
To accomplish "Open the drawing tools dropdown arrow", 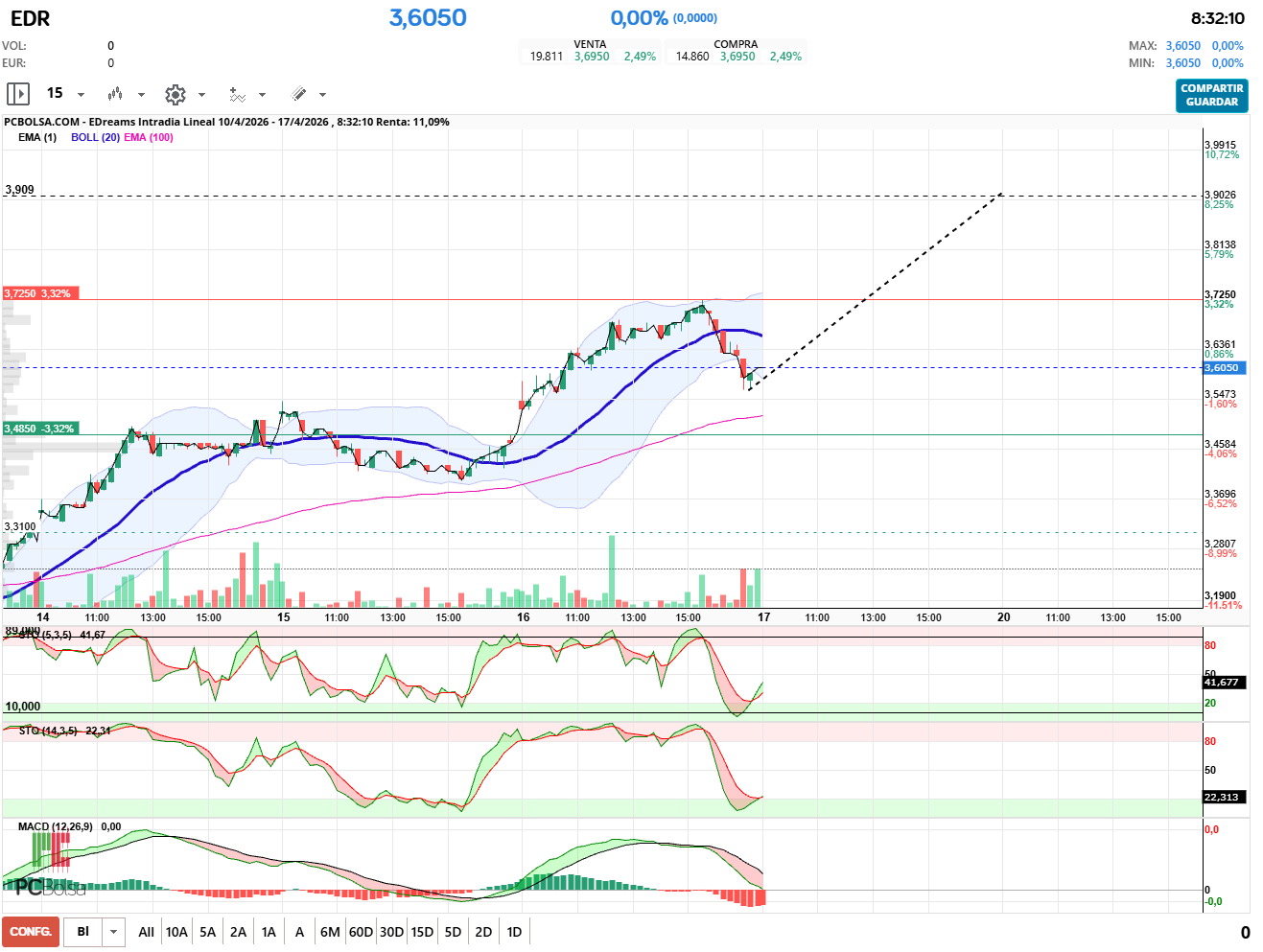I will coord(322,95).
